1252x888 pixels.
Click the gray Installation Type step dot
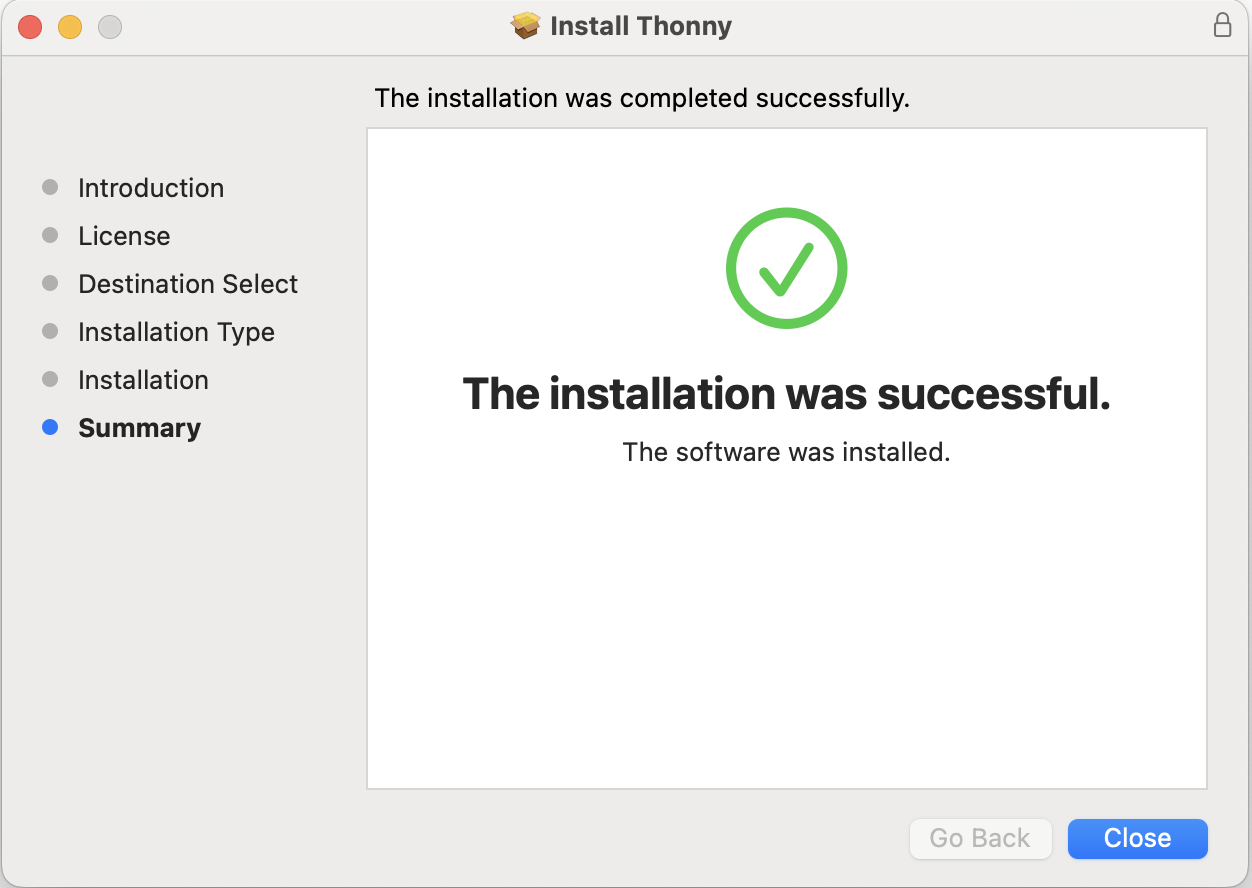point(50,331)
